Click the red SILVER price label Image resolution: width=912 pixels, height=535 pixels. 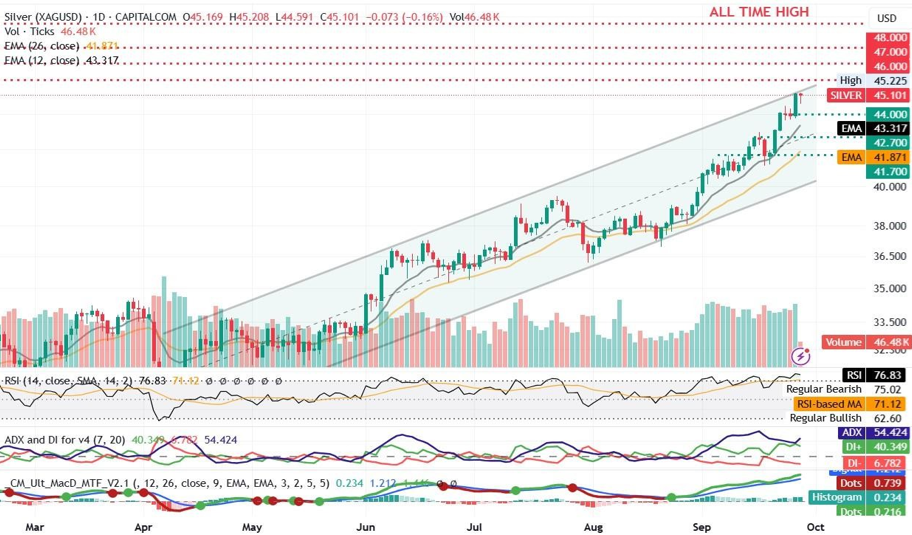click(x=845, y=95)
